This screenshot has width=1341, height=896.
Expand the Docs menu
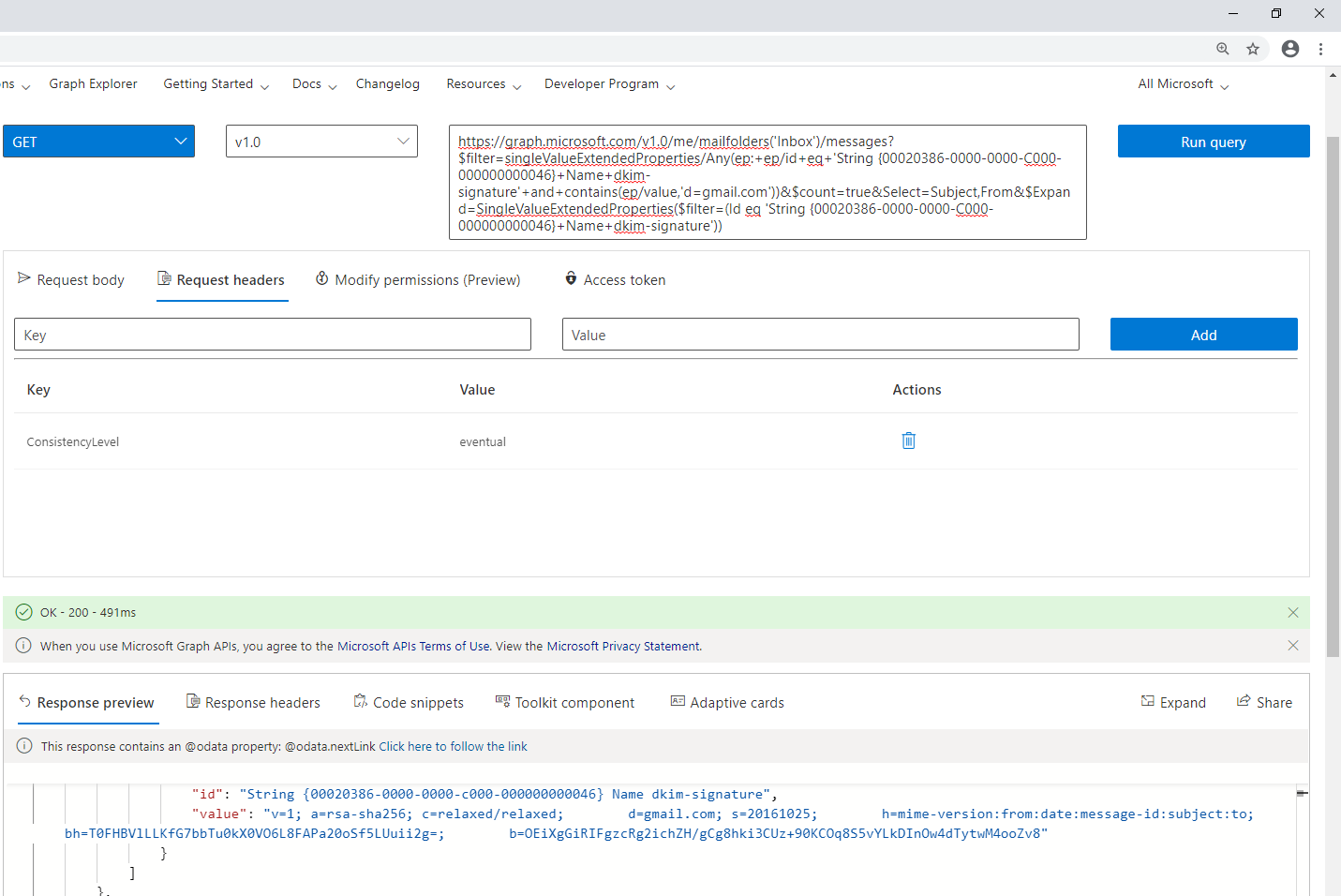click(314, 84)
